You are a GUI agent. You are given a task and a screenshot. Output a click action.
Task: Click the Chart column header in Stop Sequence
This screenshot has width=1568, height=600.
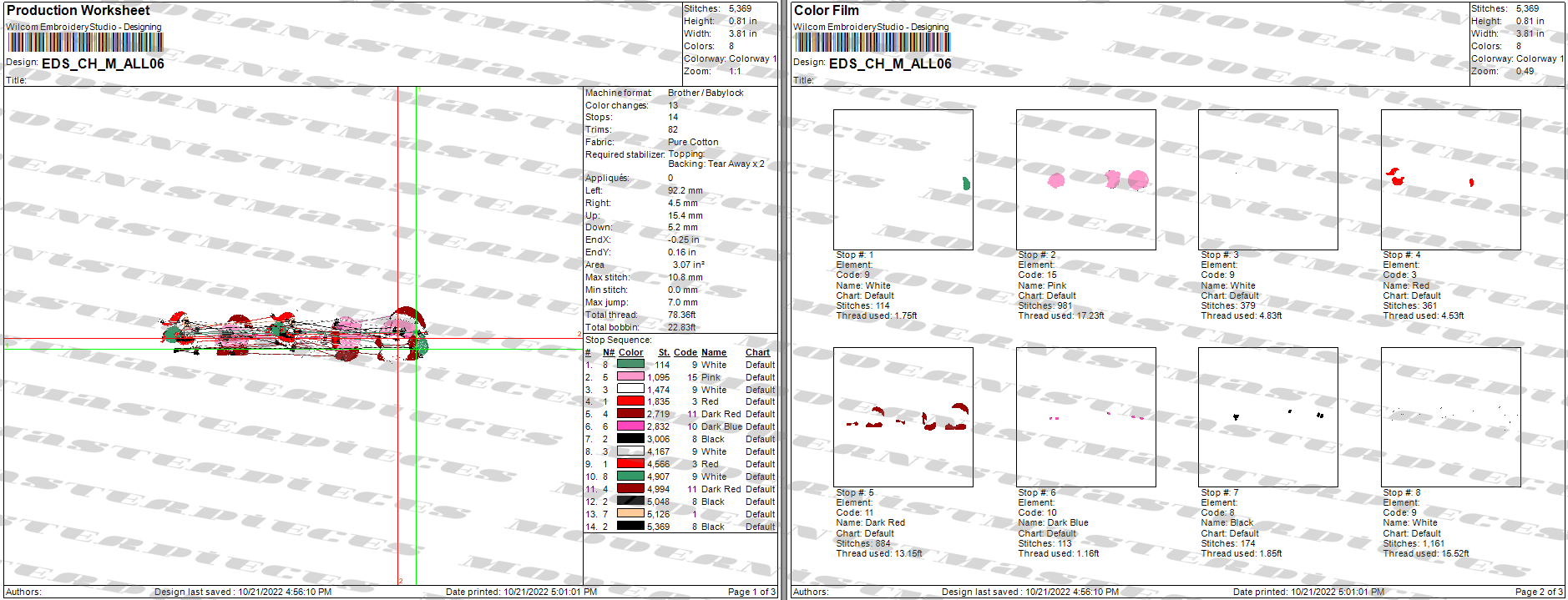757,353
